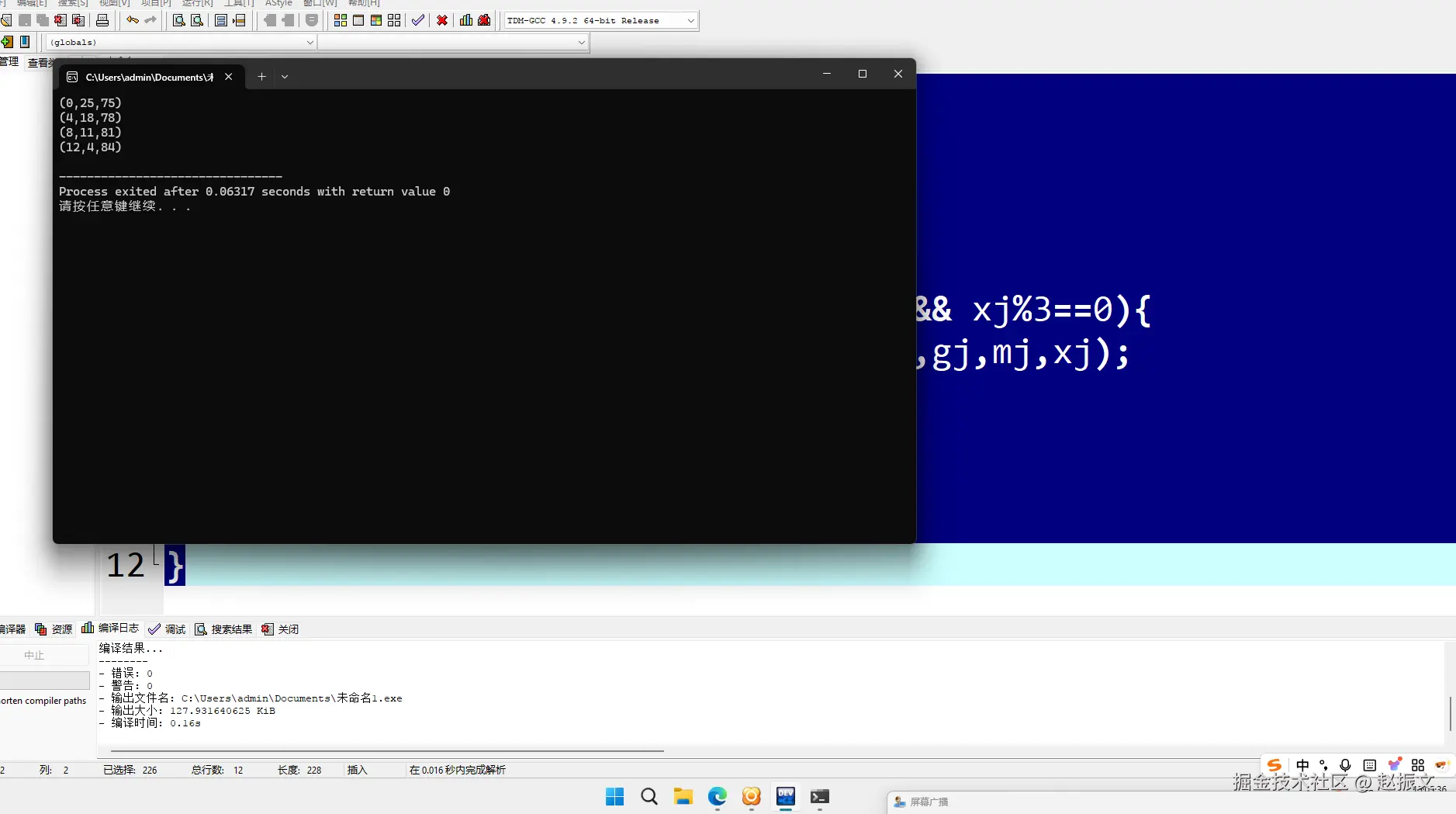Switch to the 管理 side panel tab
Viewport: 1456px width, 814px height.
[9, 62]
